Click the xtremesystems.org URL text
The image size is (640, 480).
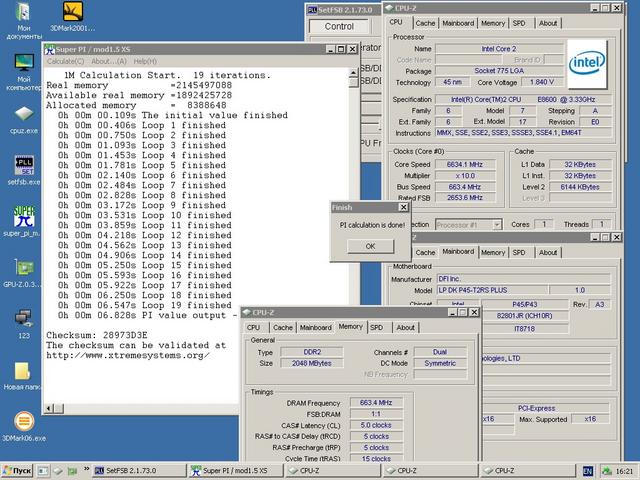(128, 355)
